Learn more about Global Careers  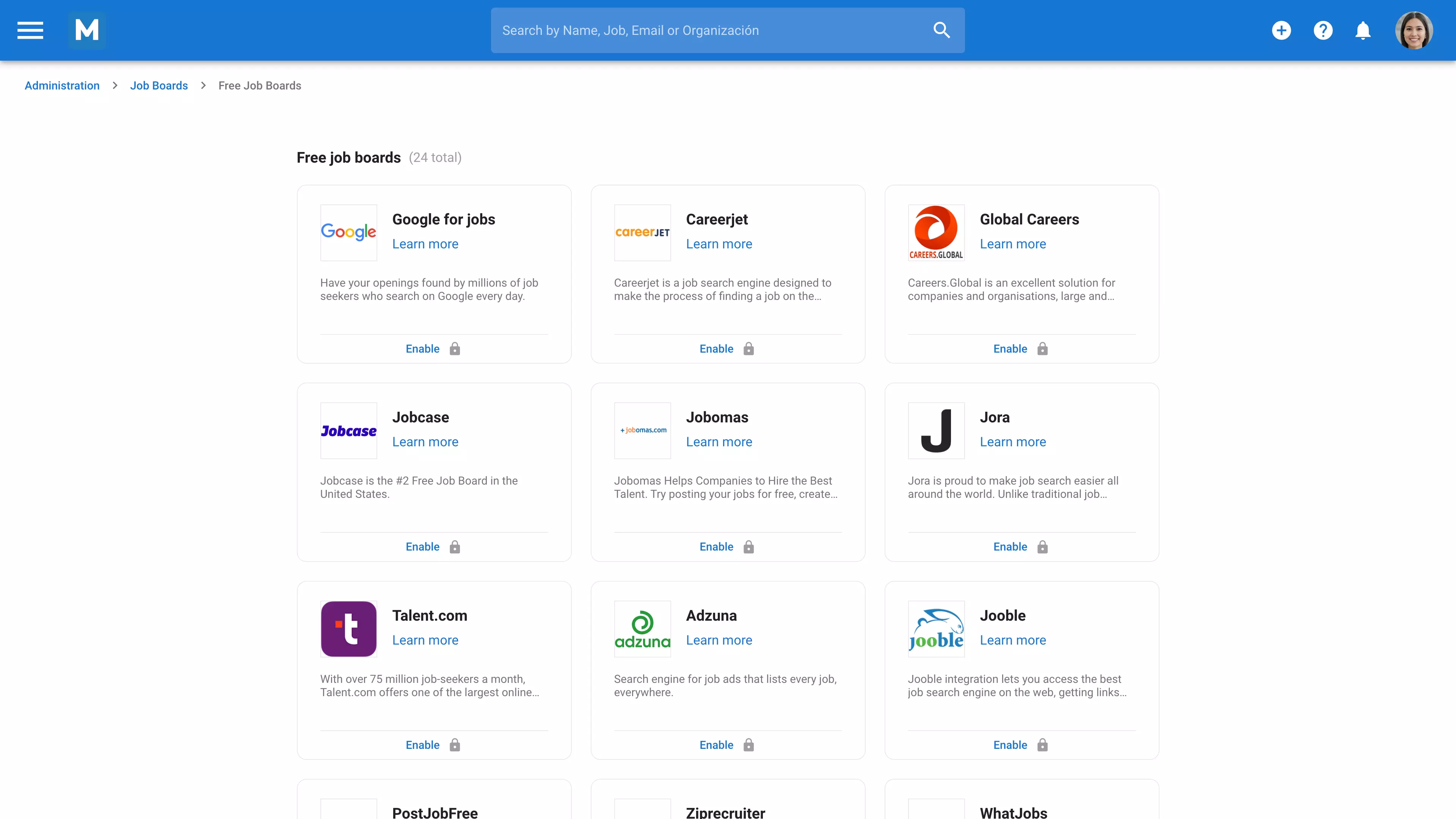pos(1012,243)
